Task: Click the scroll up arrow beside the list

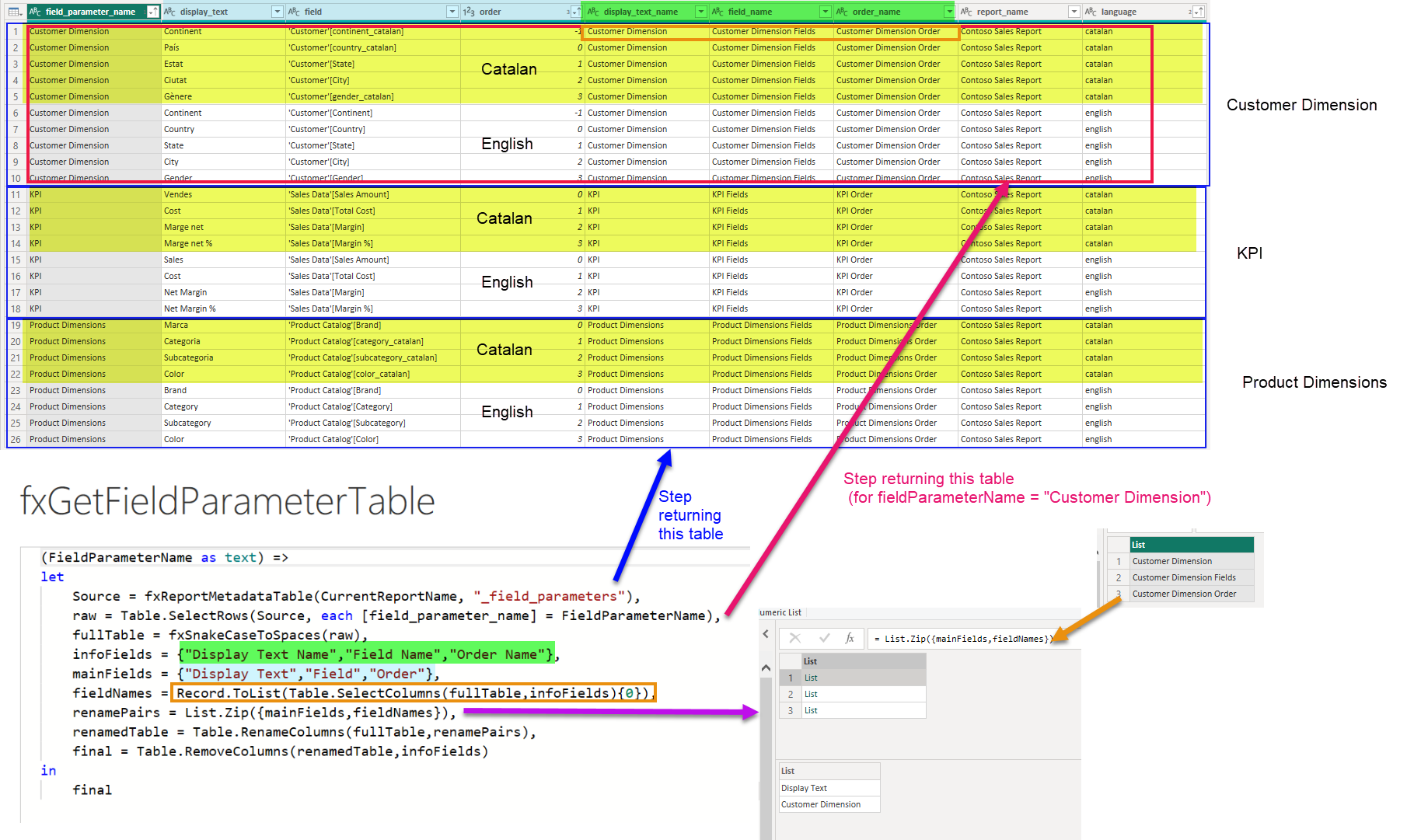Action: point(766,667)
